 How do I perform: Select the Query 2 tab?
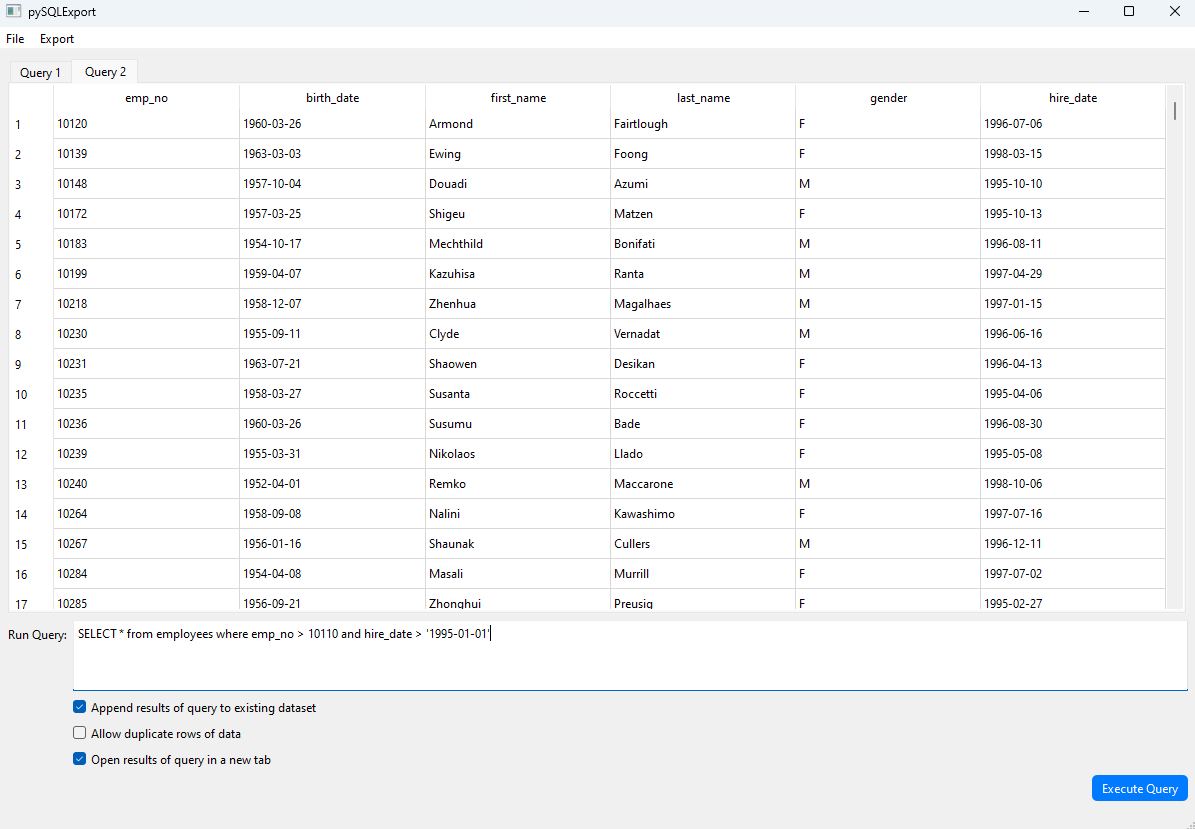[105, 72]
